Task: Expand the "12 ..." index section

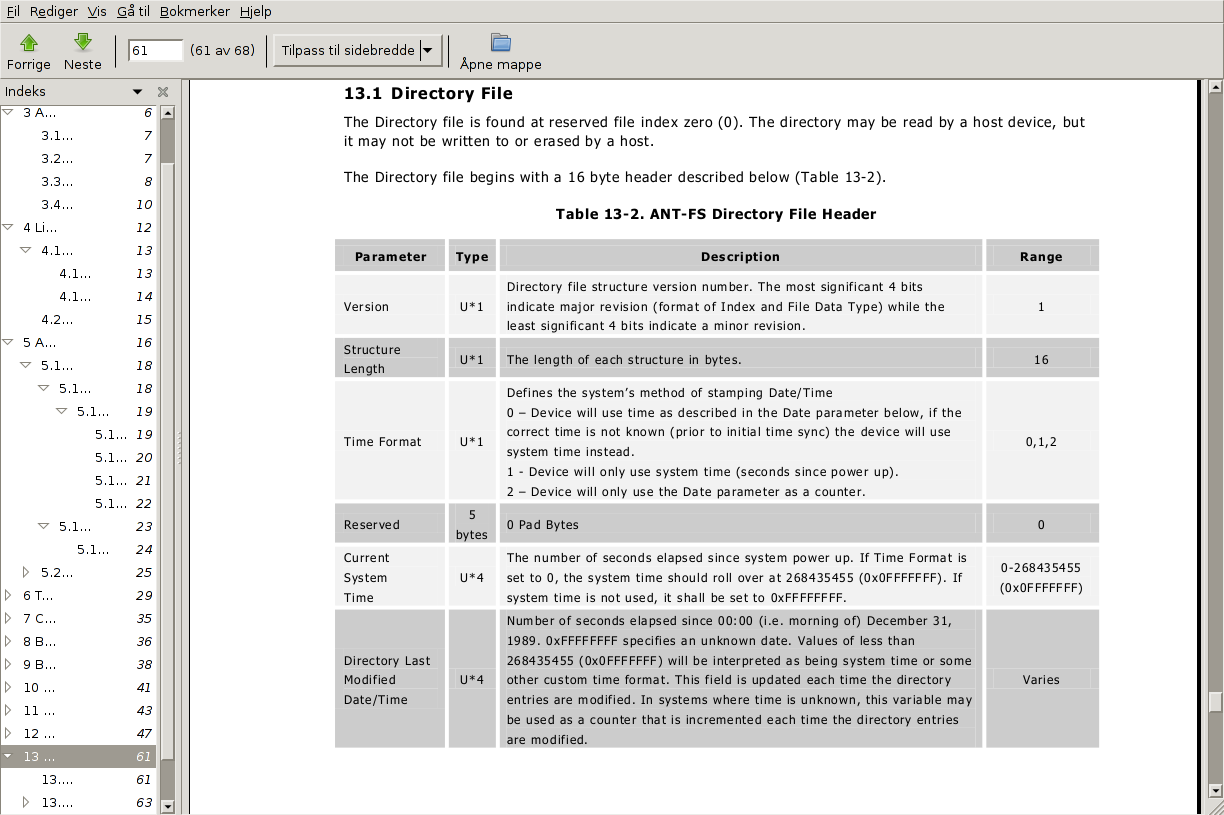Action: 8,733
